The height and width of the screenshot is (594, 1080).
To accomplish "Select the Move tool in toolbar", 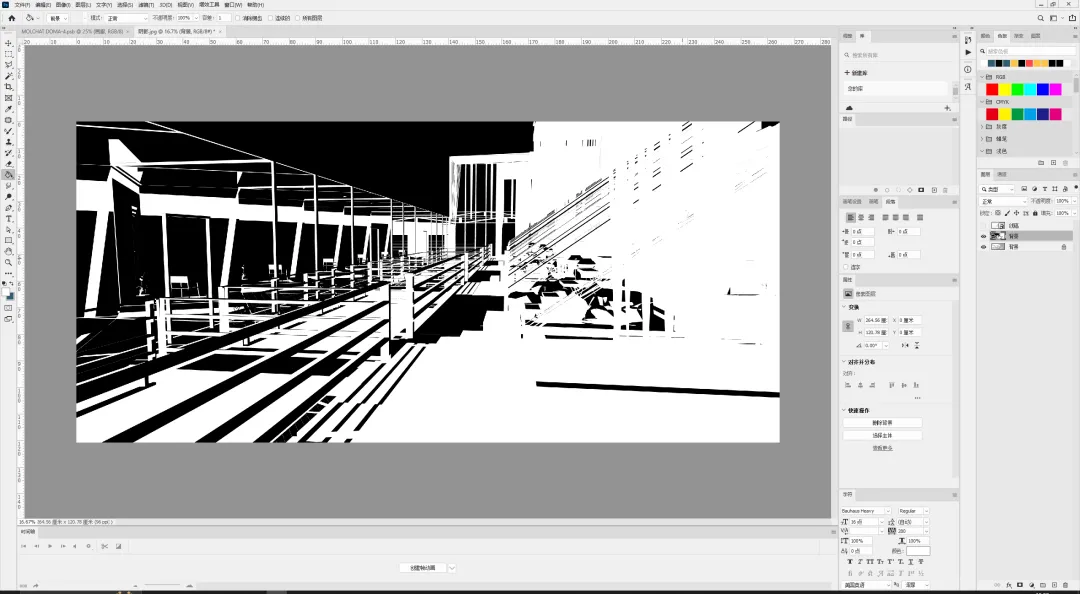I will tap(8, 43).
